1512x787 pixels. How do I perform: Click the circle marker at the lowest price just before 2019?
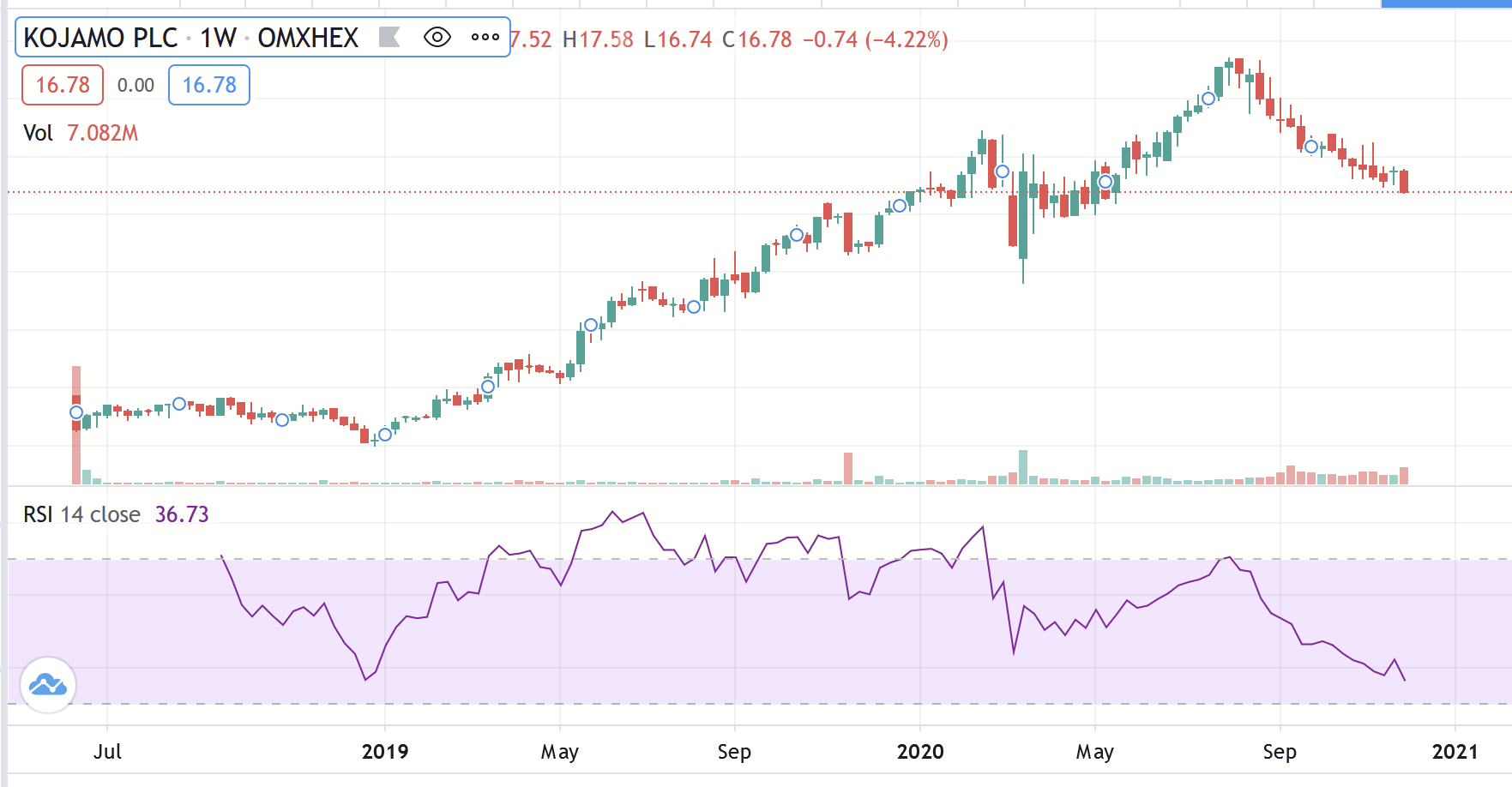tap(385, 435)
